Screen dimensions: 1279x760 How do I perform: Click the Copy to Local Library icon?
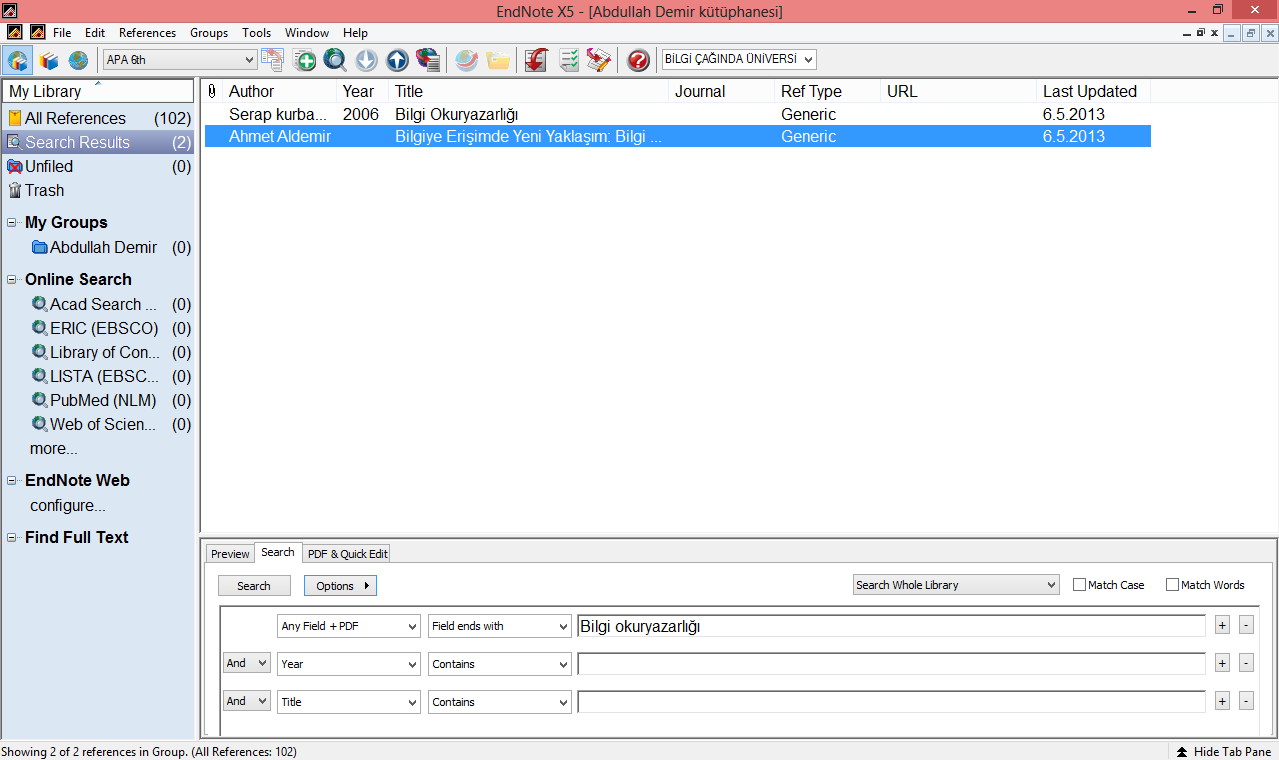point(273,60)
